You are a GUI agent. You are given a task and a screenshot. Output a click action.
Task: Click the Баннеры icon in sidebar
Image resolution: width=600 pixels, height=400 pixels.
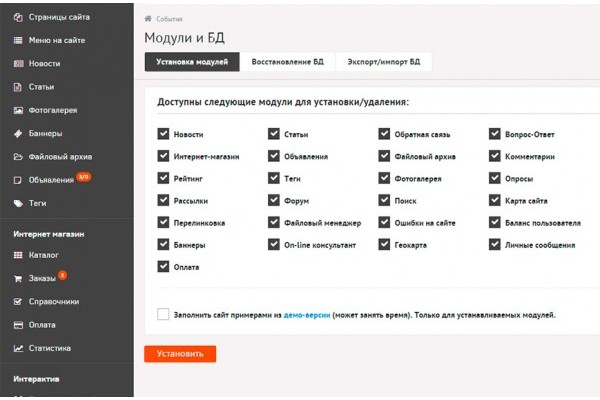pos(18,134)
